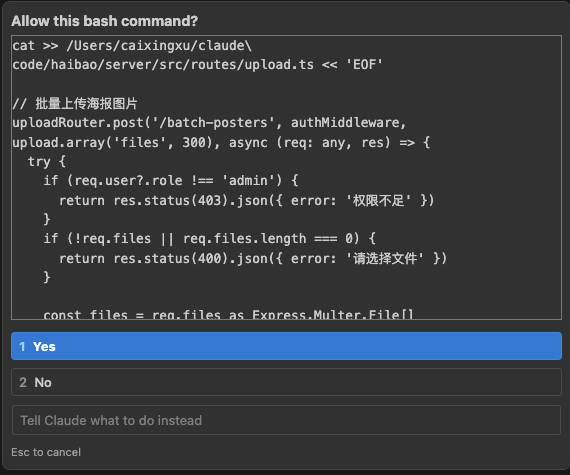This screenshot has height=475, width=570.
Task: Click the req.files.length === 0 condition line
Action: [209, 239]
